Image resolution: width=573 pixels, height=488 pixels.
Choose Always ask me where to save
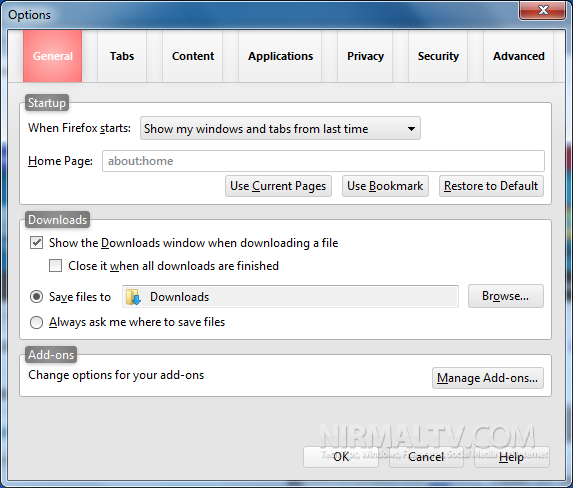coord(37,322)
